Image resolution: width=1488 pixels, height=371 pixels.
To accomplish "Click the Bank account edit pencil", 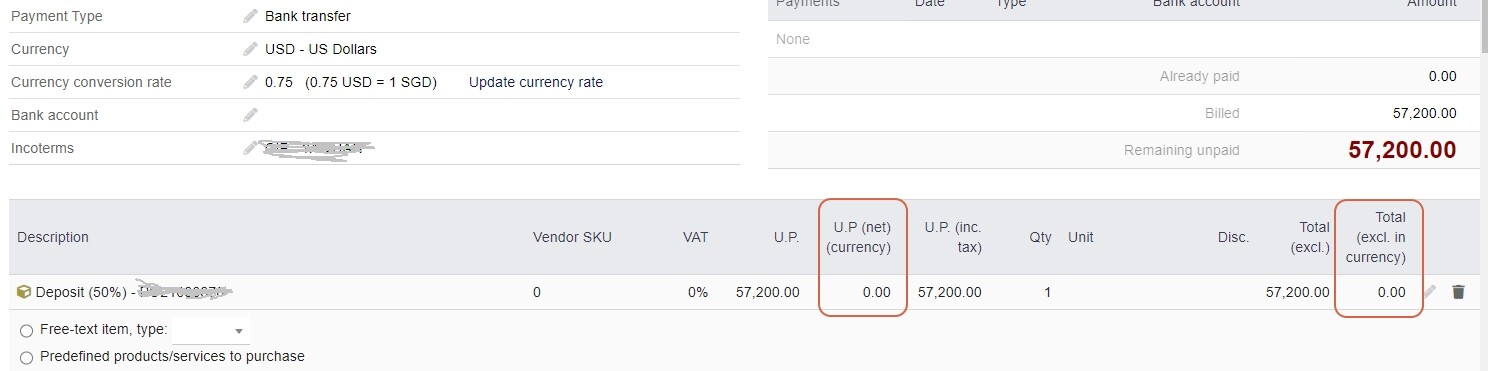I will click(x=250, y=115).
